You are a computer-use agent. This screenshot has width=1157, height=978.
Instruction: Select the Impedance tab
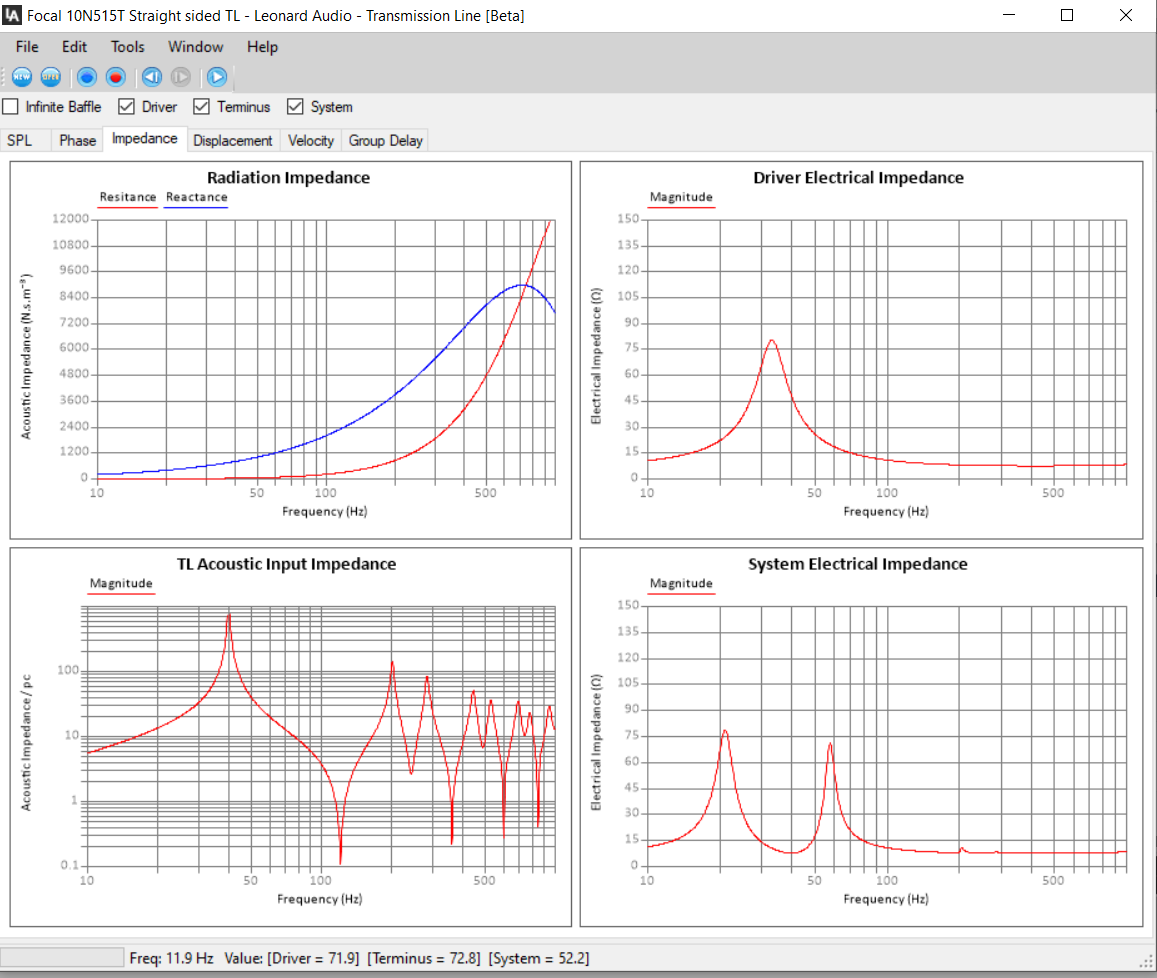[145, 139]
